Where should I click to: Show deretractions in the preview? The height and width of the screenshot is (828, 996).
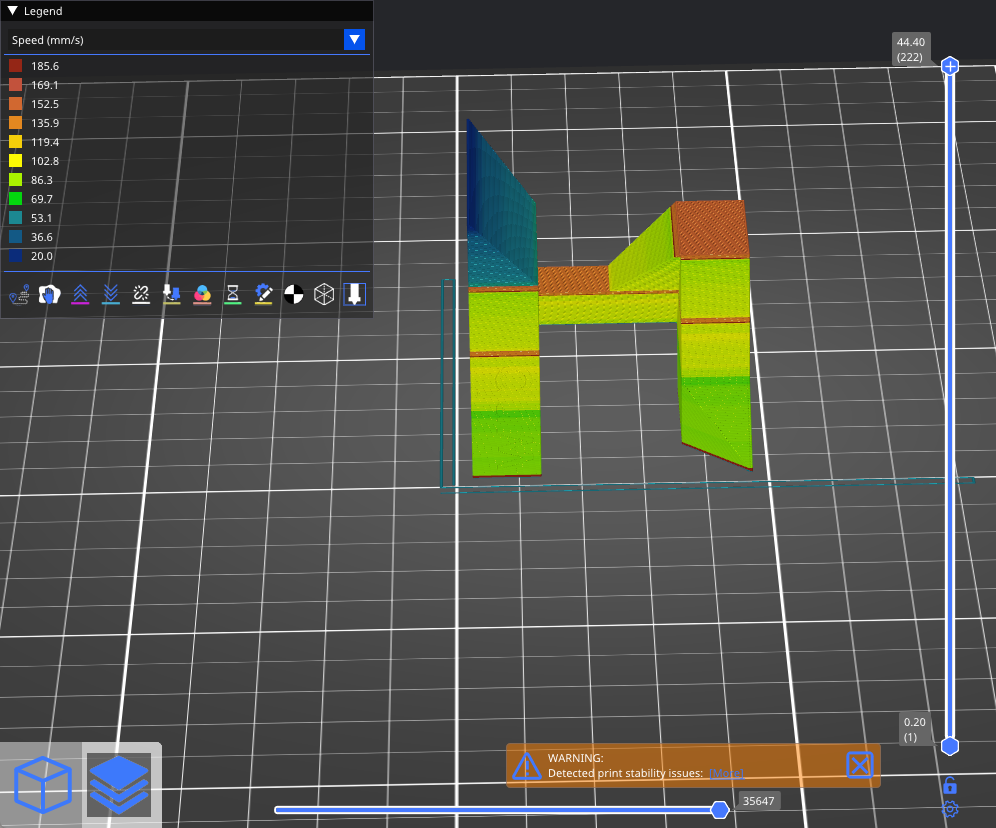coord(111,294)
